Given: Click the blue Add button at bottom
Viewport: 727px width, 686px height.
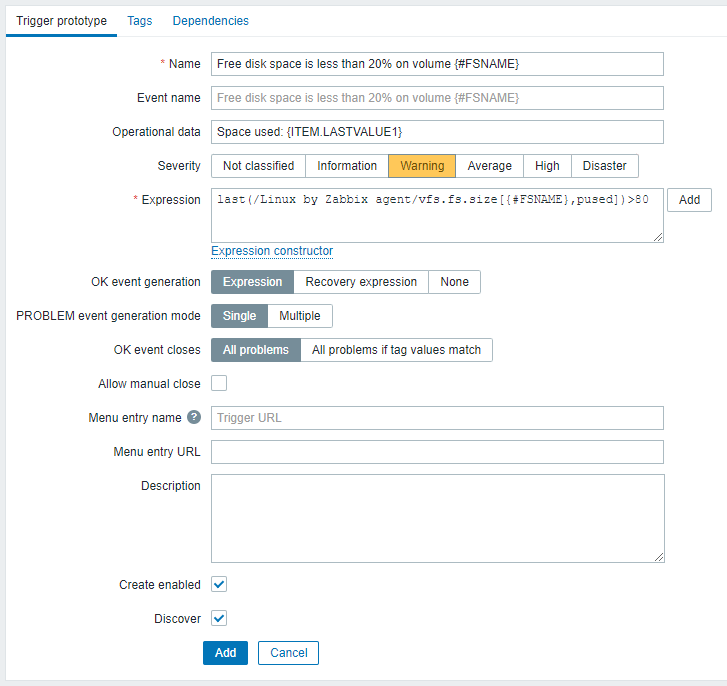Looking at the screenshot, I should pos(225,653).
